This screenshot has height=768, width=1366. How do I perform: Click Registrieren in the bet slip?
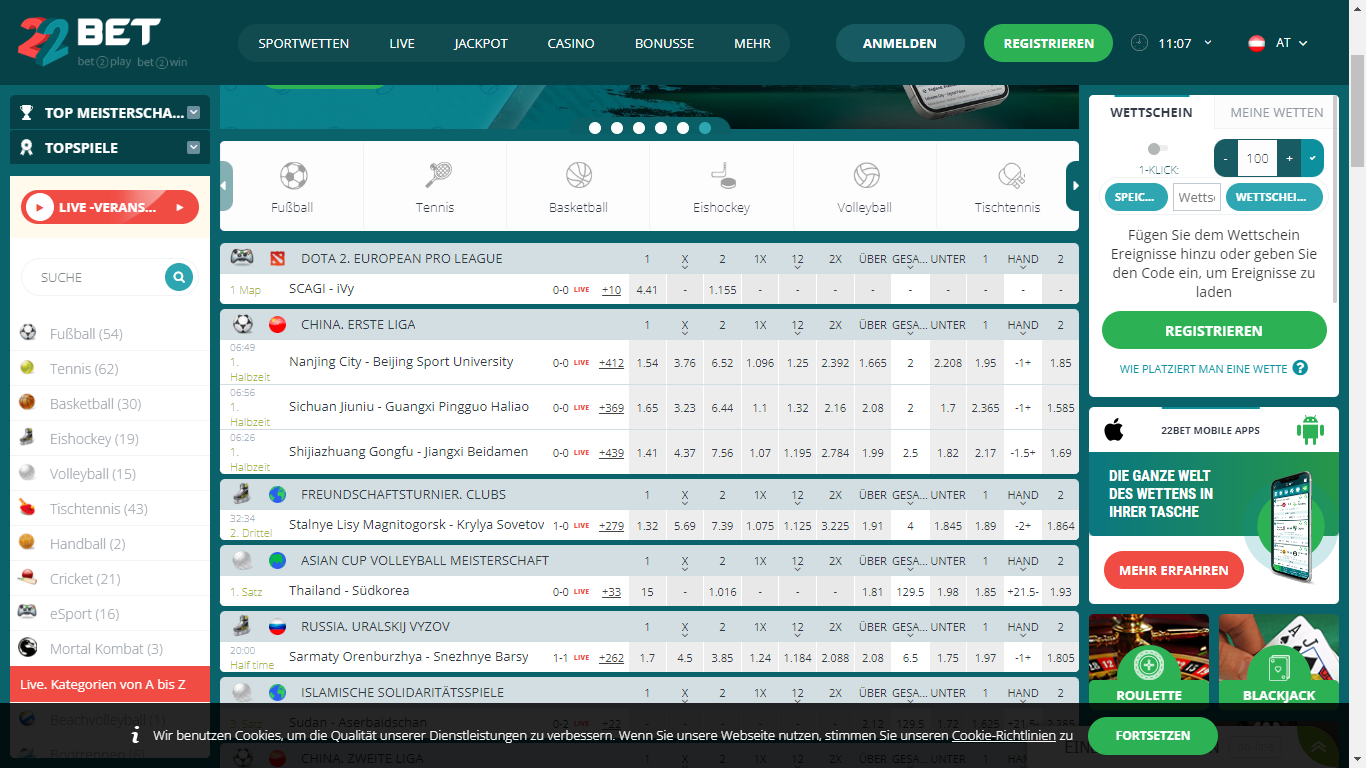coord(1214,330)
